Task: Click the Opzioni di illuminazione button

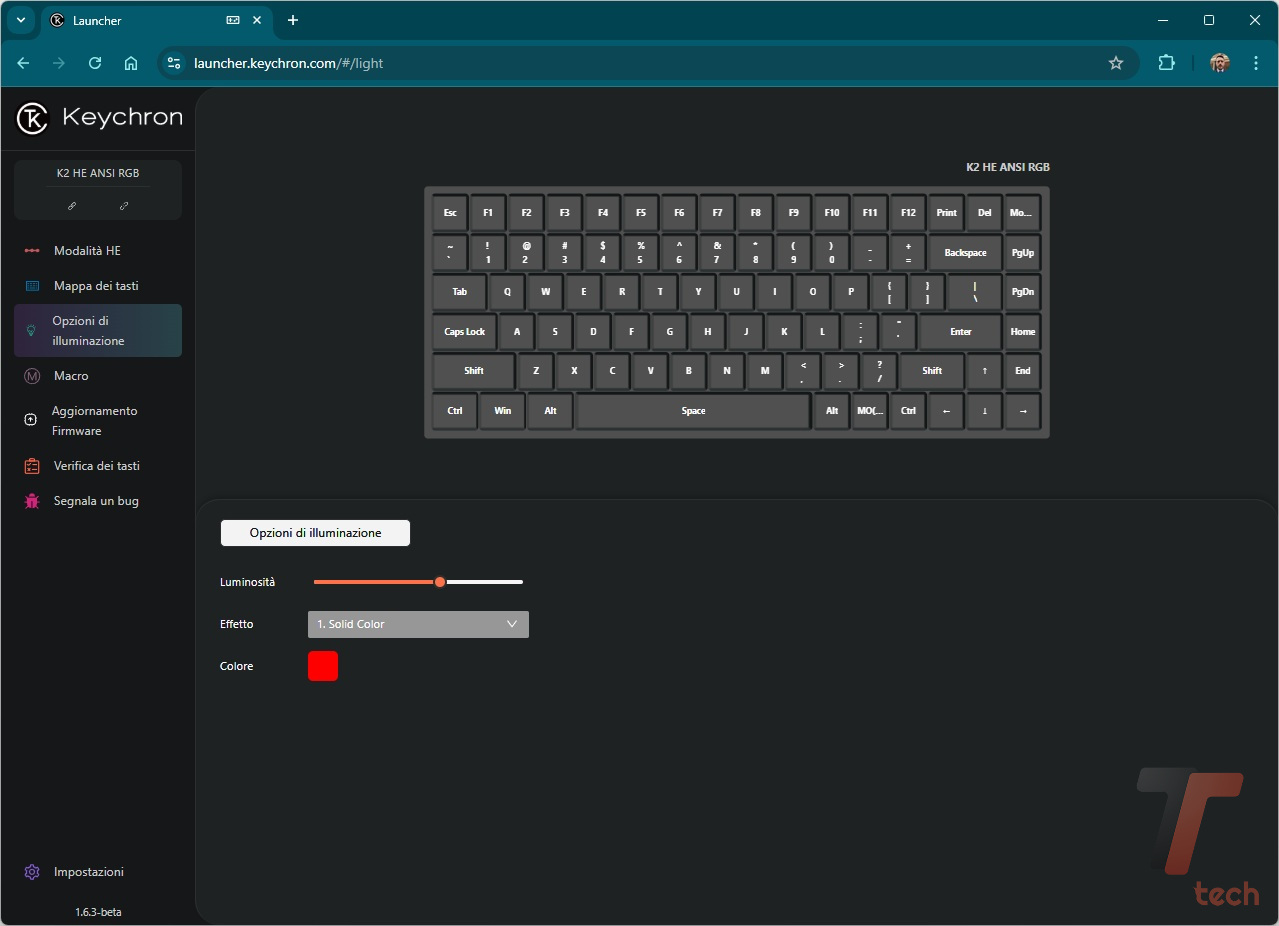Action: tap(315, 533)
